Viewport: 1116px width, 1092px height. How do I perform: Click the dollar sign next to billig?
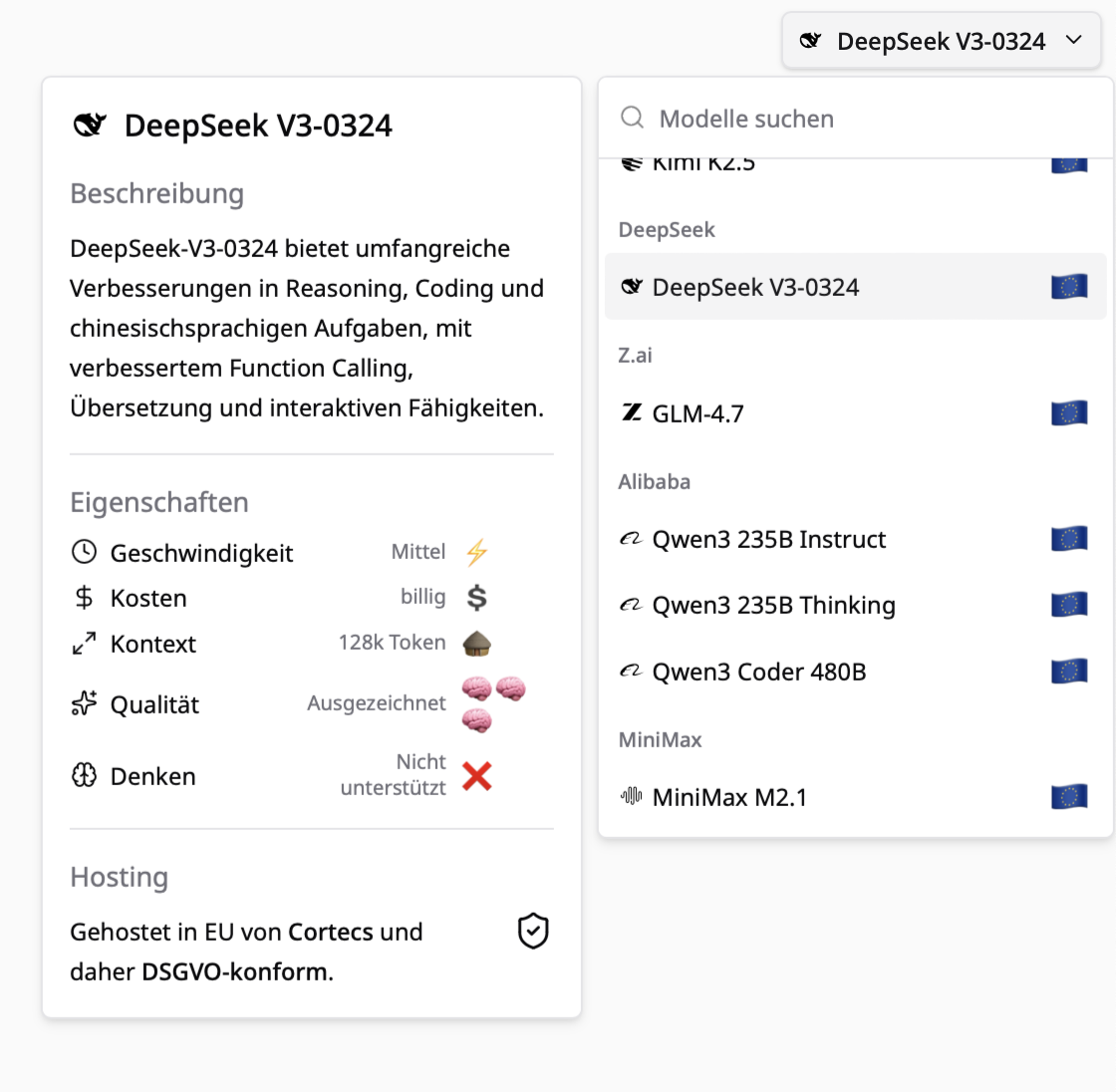pyautogui.click(x=476, y=597)
